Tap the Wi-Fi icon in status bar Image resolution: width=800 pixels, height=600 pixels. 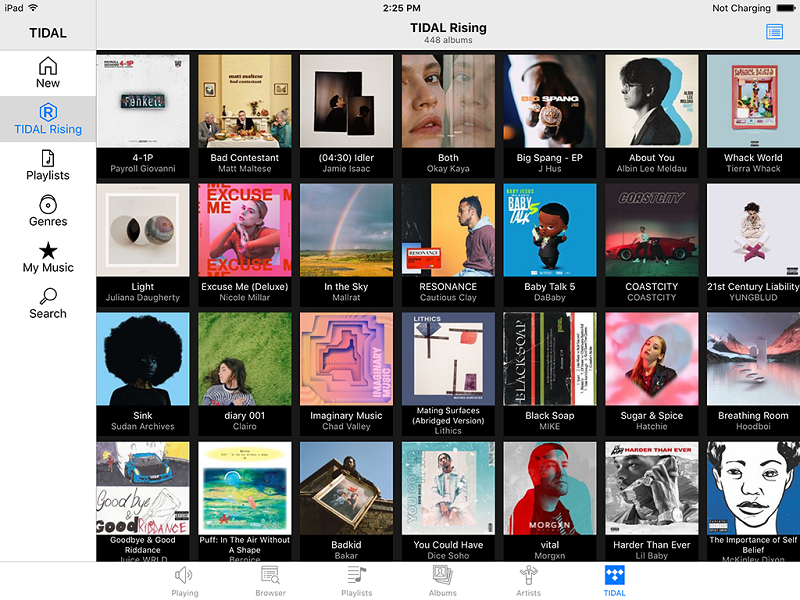(33, 8)
